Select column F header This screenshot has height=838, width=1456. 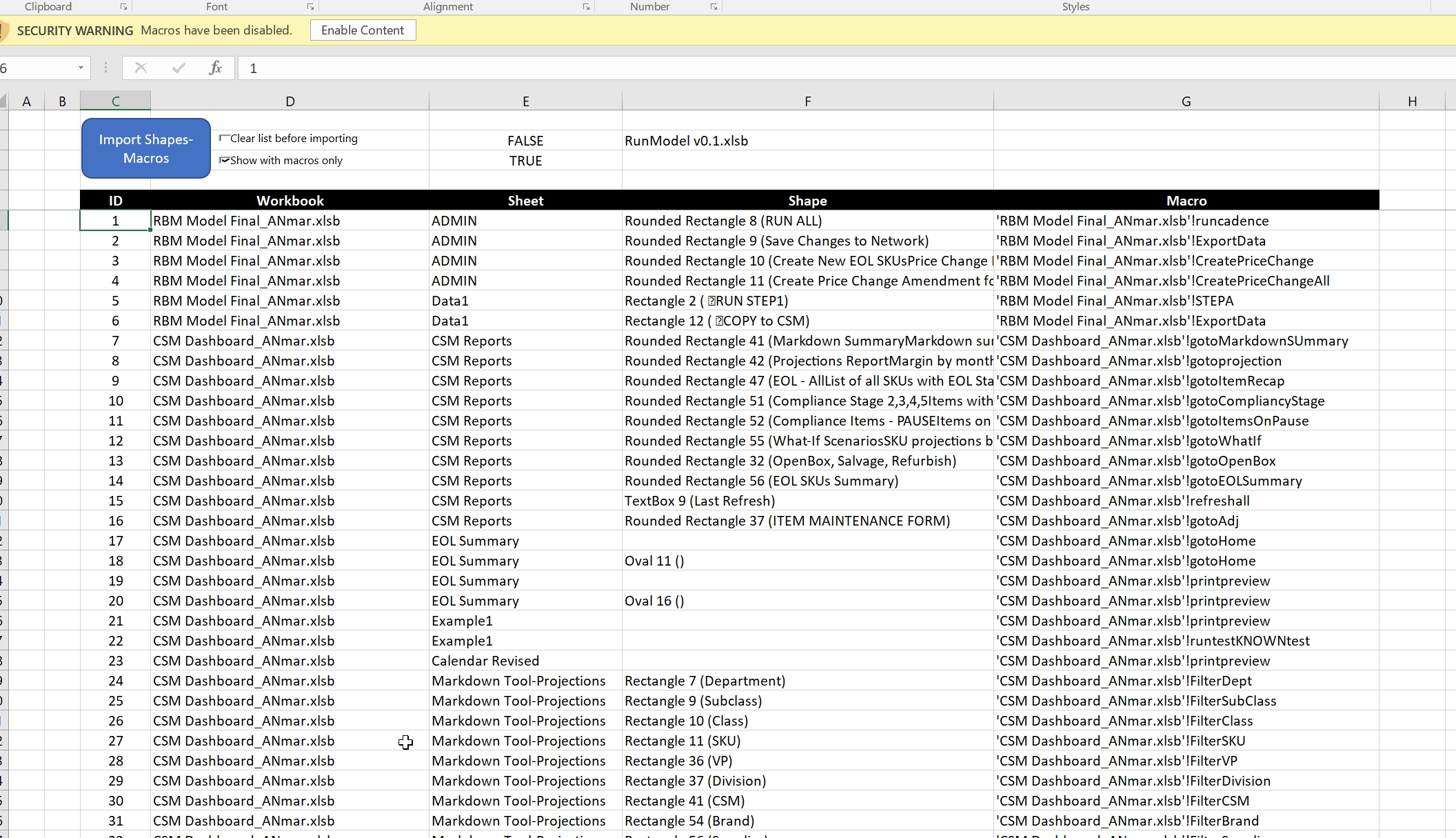pyautogui.click(x=807, y=101)
